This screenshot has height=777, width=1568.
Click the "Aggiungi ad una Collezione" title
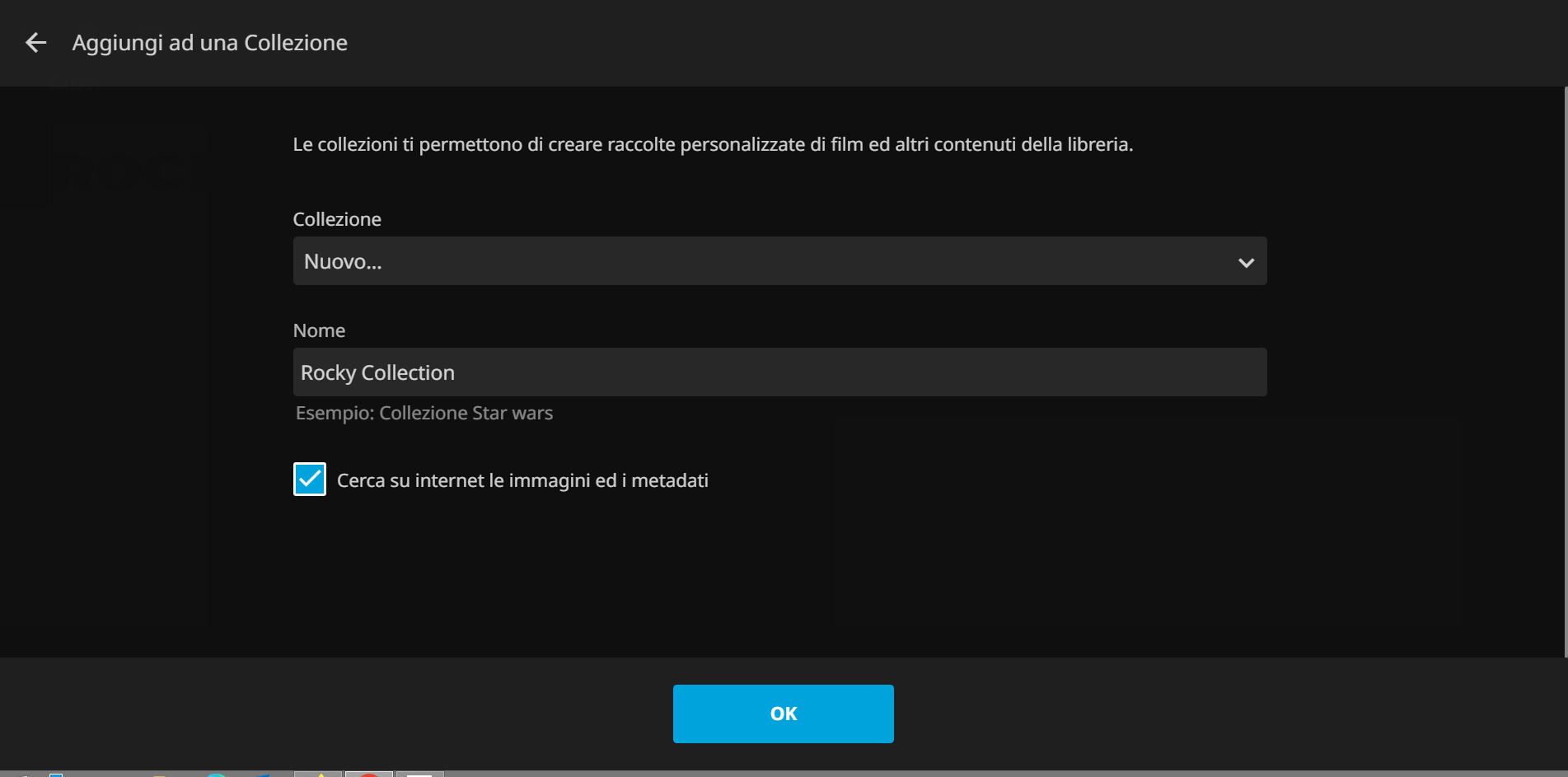tap(209, 43)
